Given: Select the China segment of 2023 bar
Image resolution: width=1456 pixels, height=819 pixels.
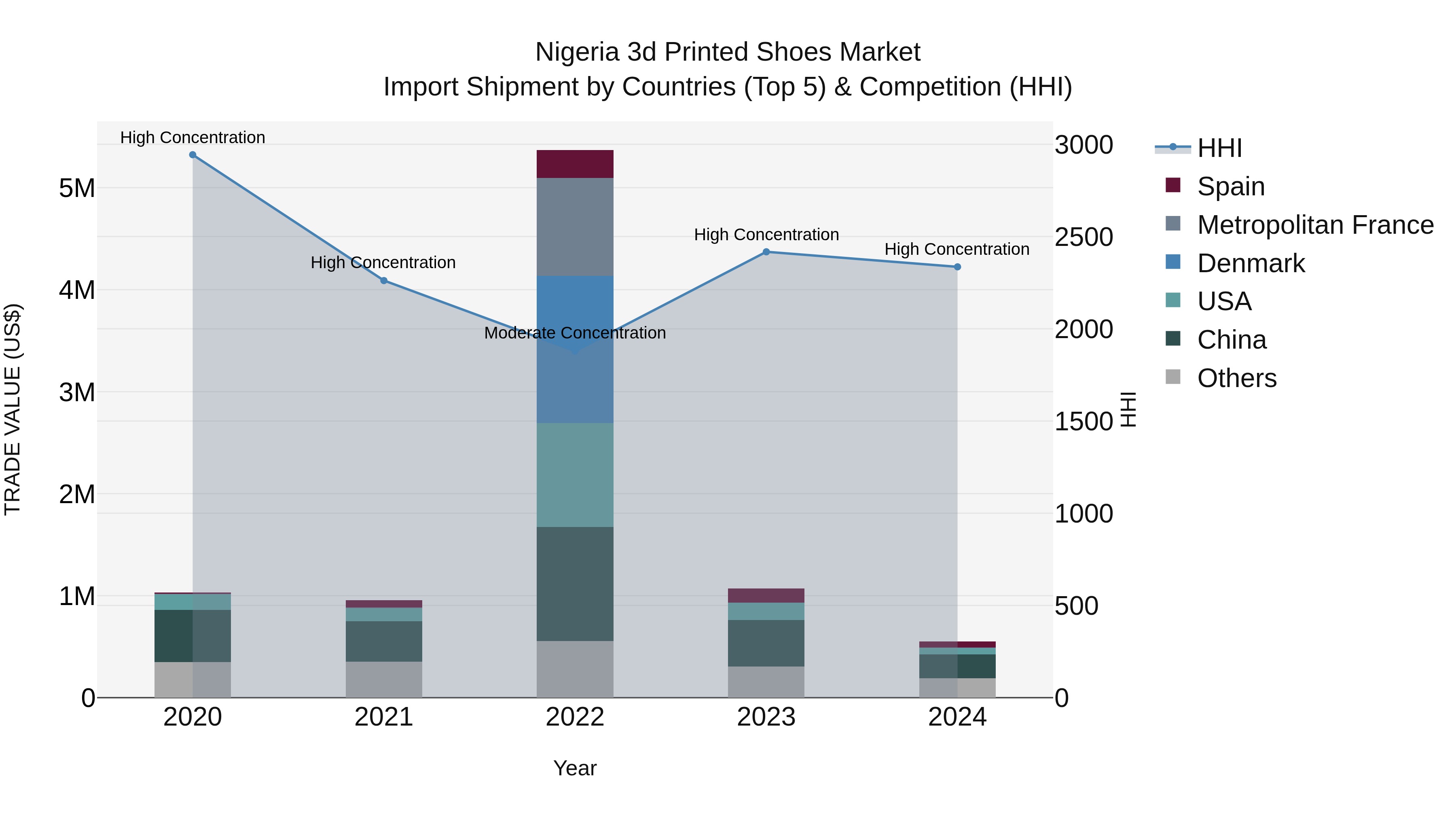Looking at the screenshot, I should click(766, 643).
